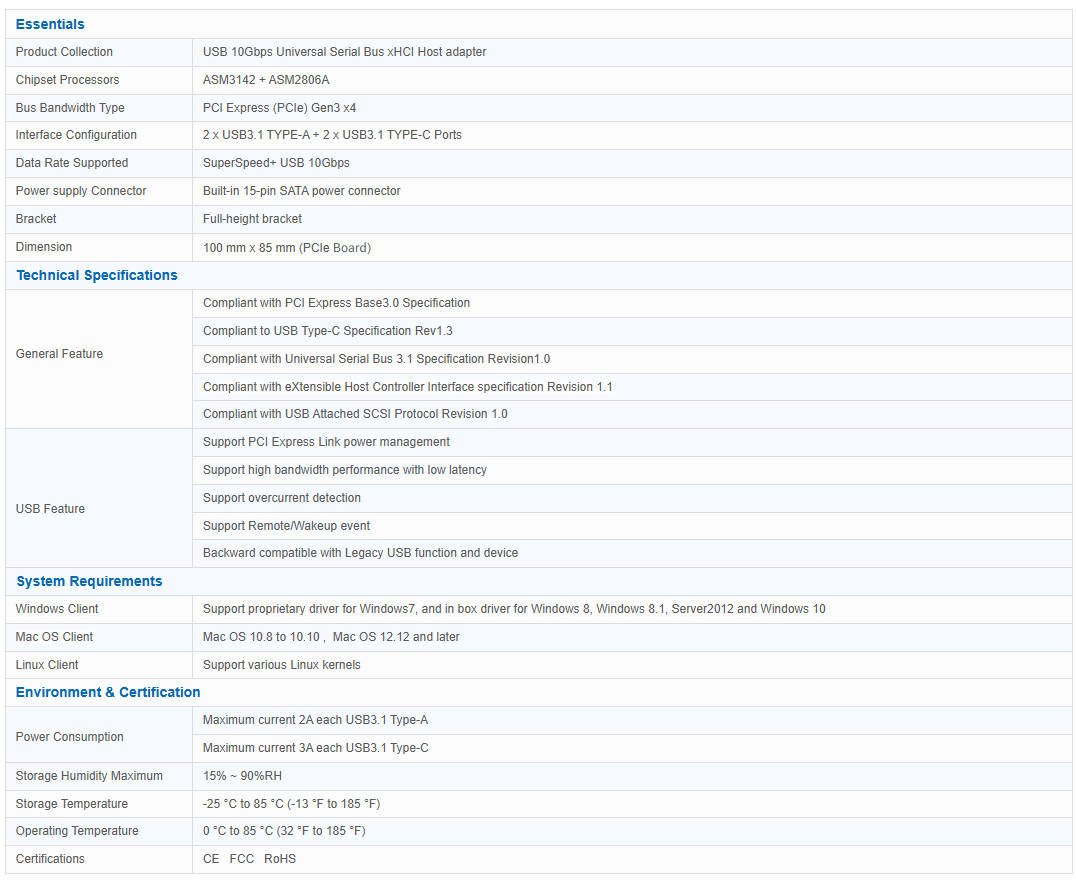This screenshot has width=1076, height=882.
Task: Click the Full-height bracket value
Action: click(x=252, y=219)
